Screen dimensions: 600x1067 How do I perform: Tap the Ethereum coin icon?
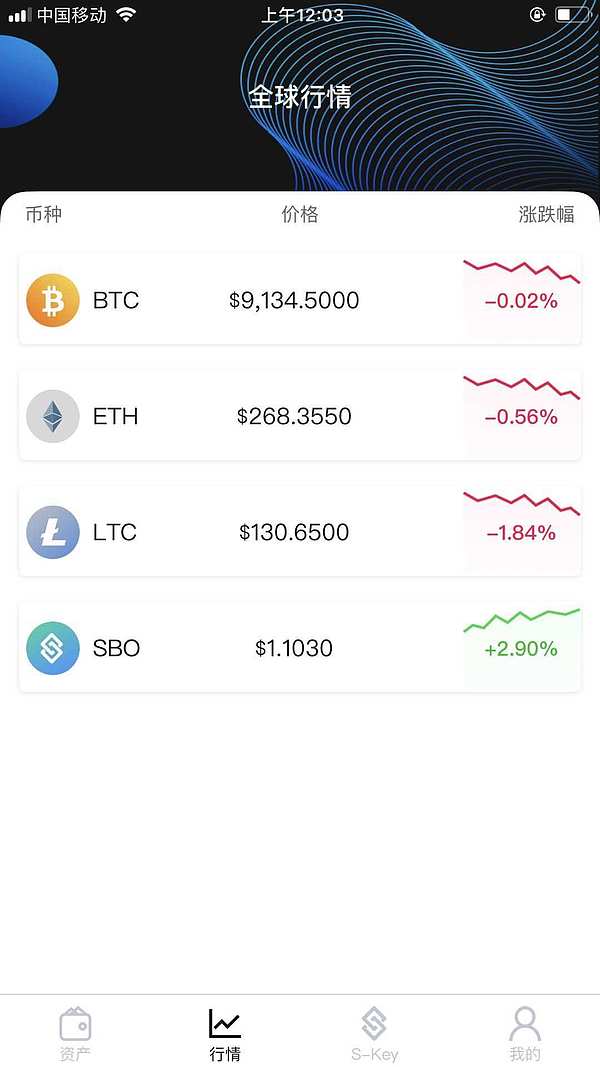tap(52, 416)
